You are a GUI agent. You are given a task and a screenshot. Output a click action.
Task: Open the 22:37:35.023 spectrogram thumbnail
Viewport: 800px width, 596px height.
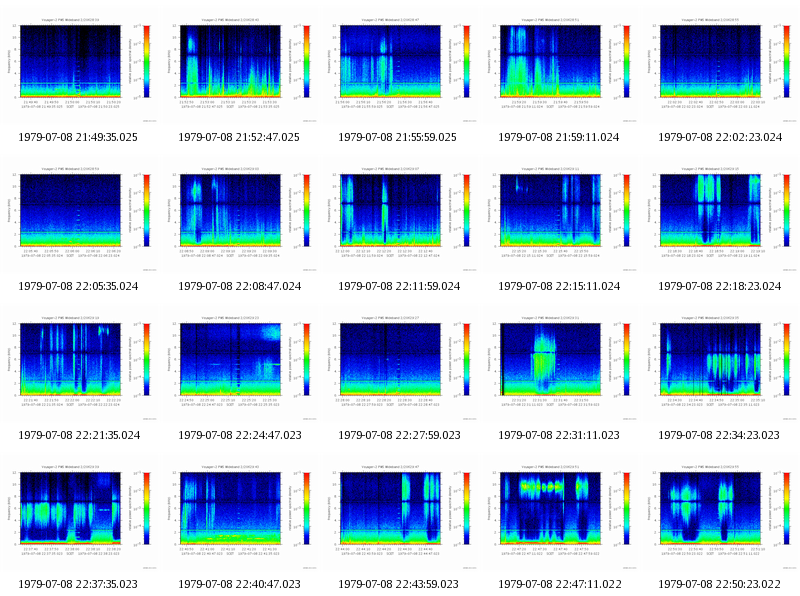[80, 514]
